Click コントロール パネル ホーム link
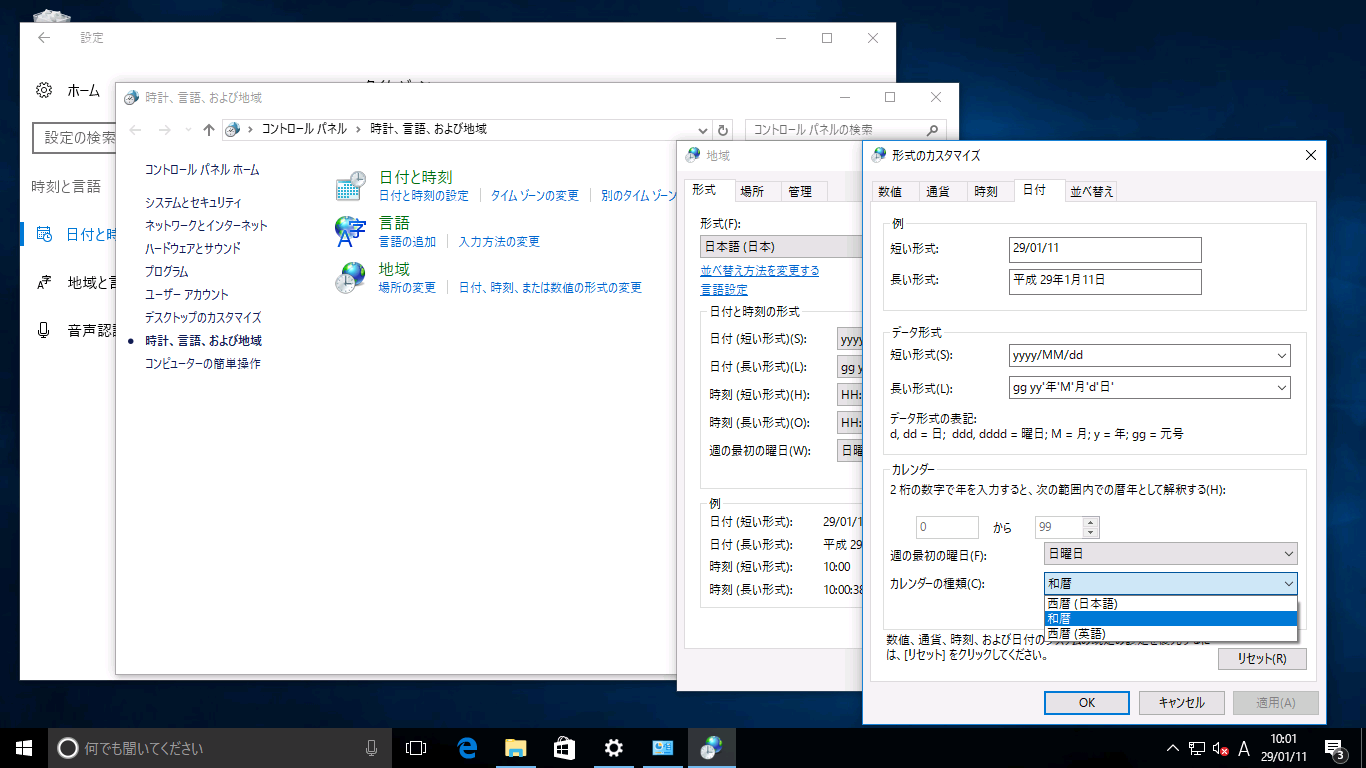Viewport: 1366px width, 768px height. pos(202,170)
